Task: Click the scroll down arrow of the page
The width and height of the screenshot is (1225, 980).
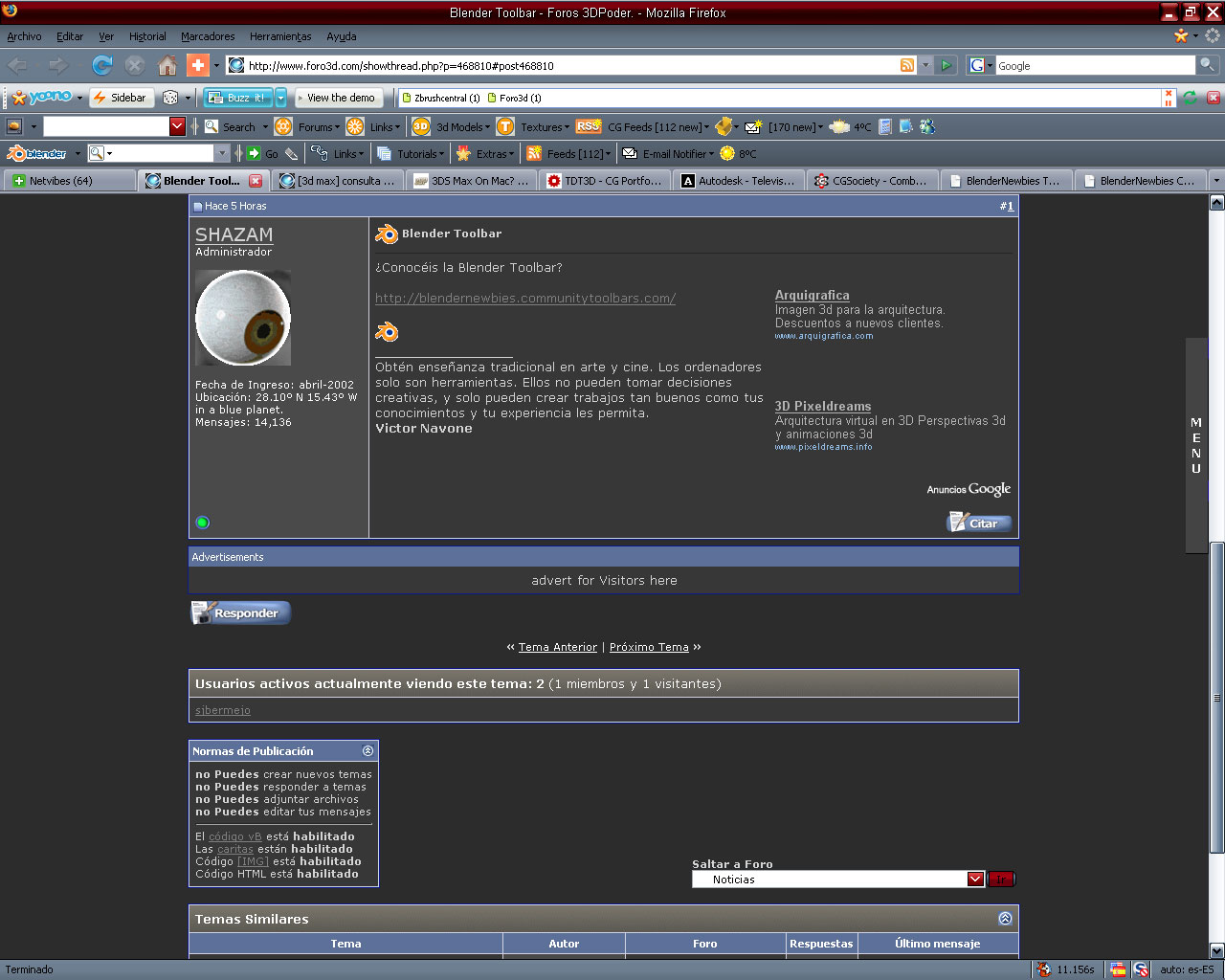Action: click(1217, 950)
